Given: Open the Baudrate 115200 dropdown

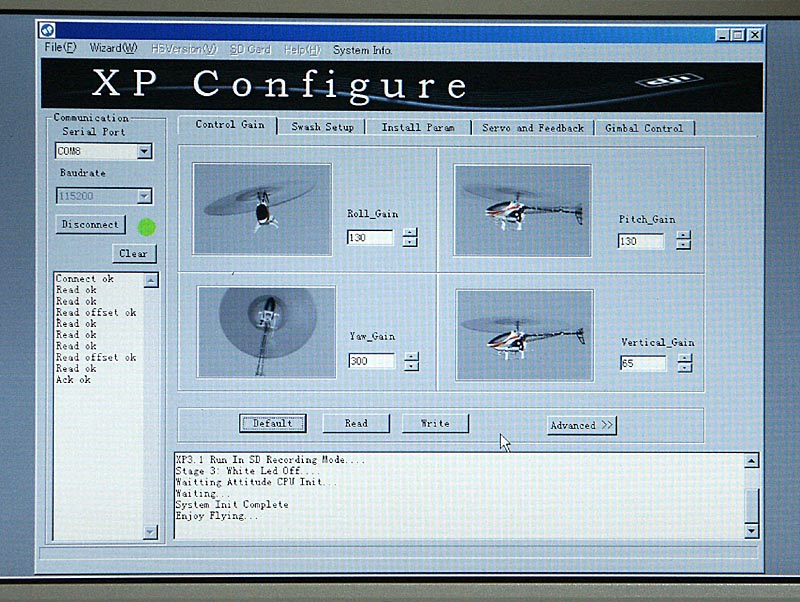Looking at the screenshot, I should pyautogui.click(x=144, y=197).
